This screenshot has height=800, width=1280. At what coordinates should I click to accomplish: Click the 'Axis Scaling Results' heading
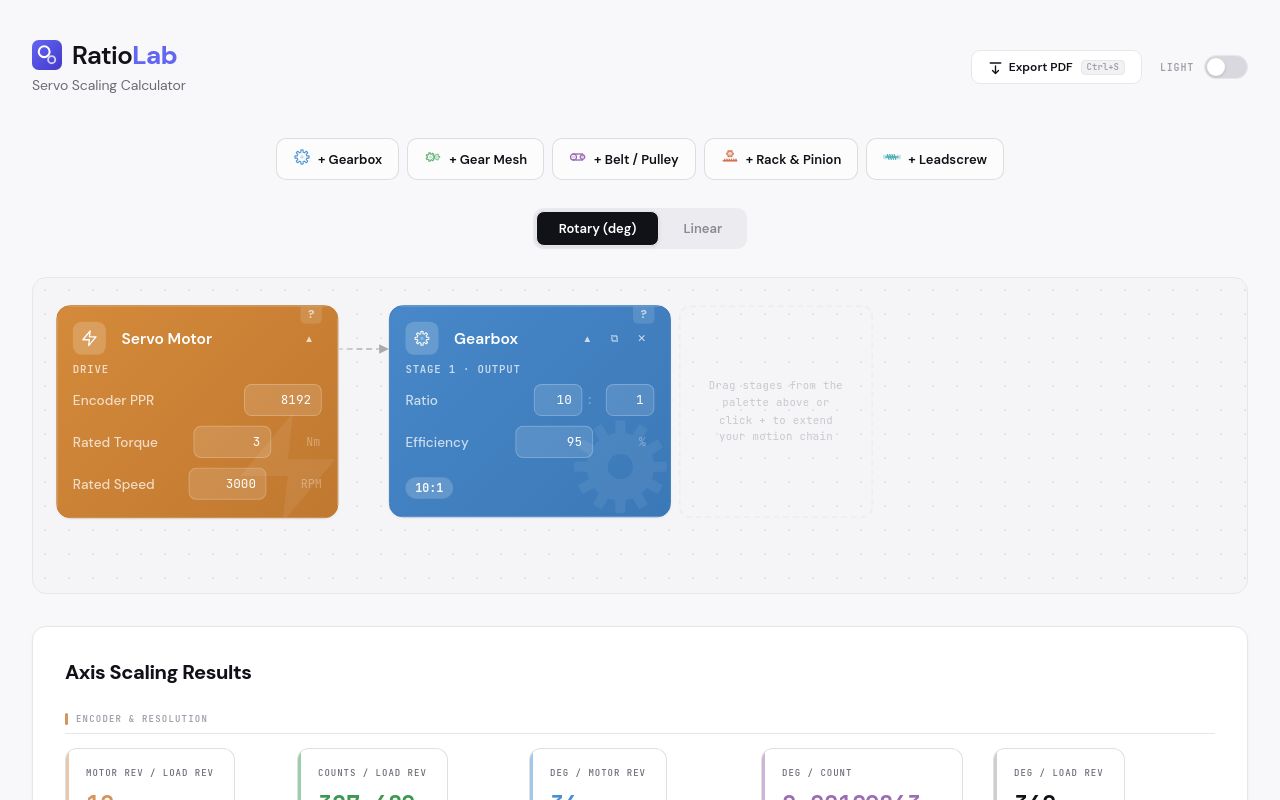tap(158, 672)
